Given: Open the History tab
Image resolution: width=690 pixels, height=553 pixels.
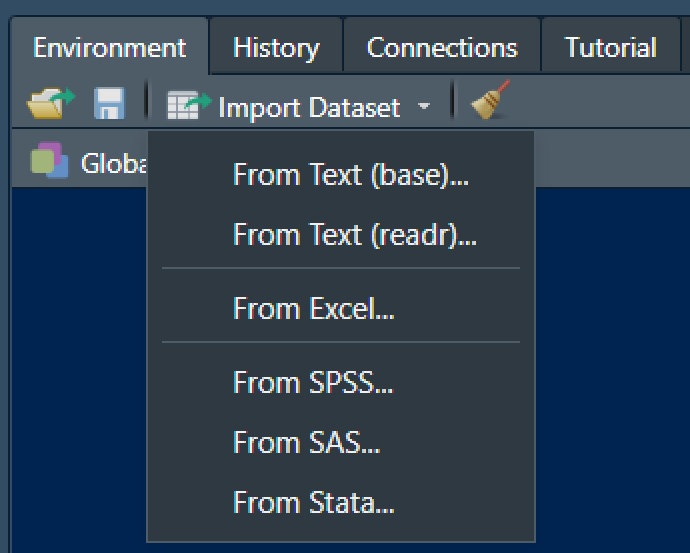Looking at the screenshot, I should pos(276,47).
